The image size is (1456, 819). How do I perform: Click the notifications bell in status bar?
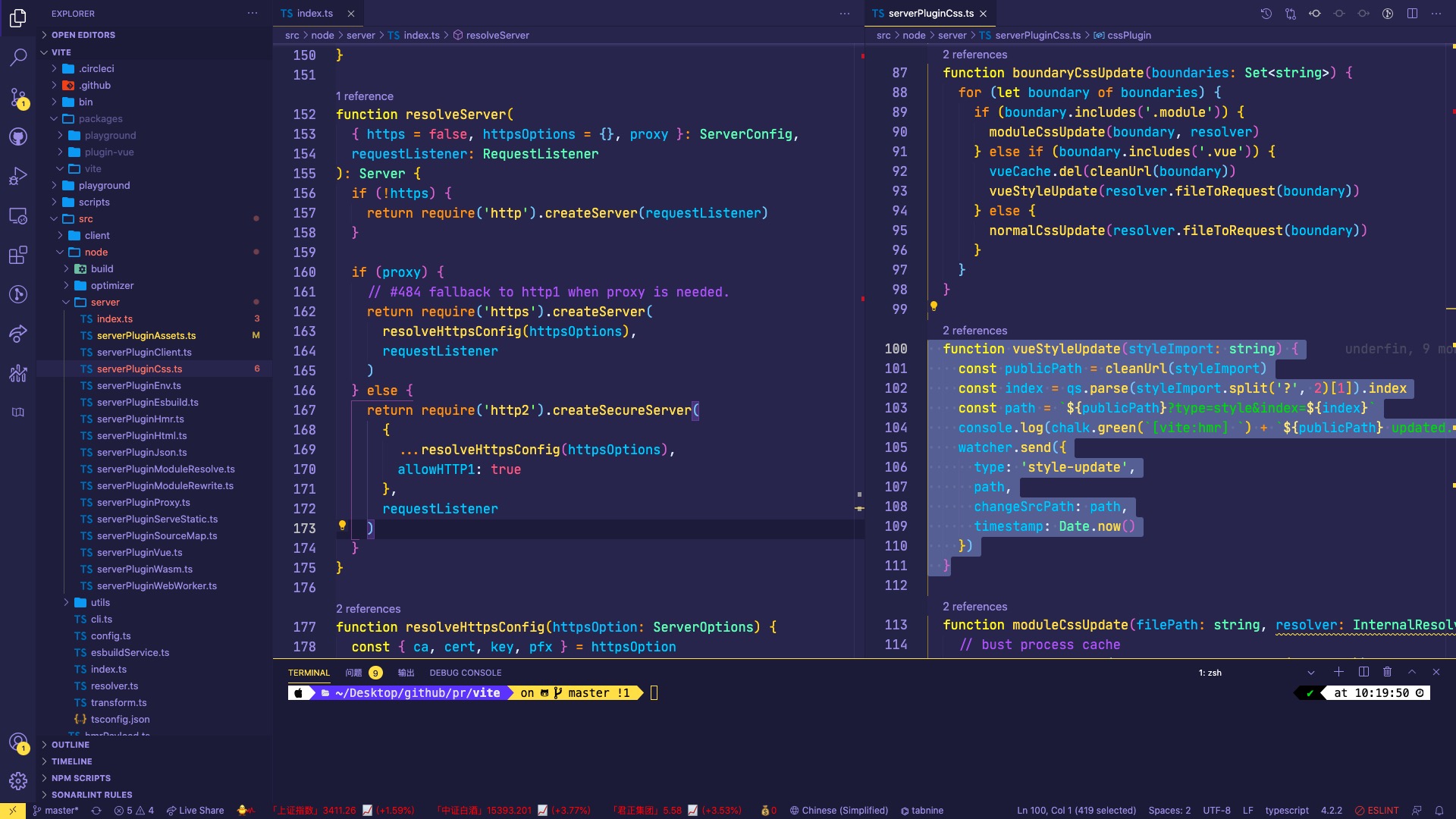1439,810
